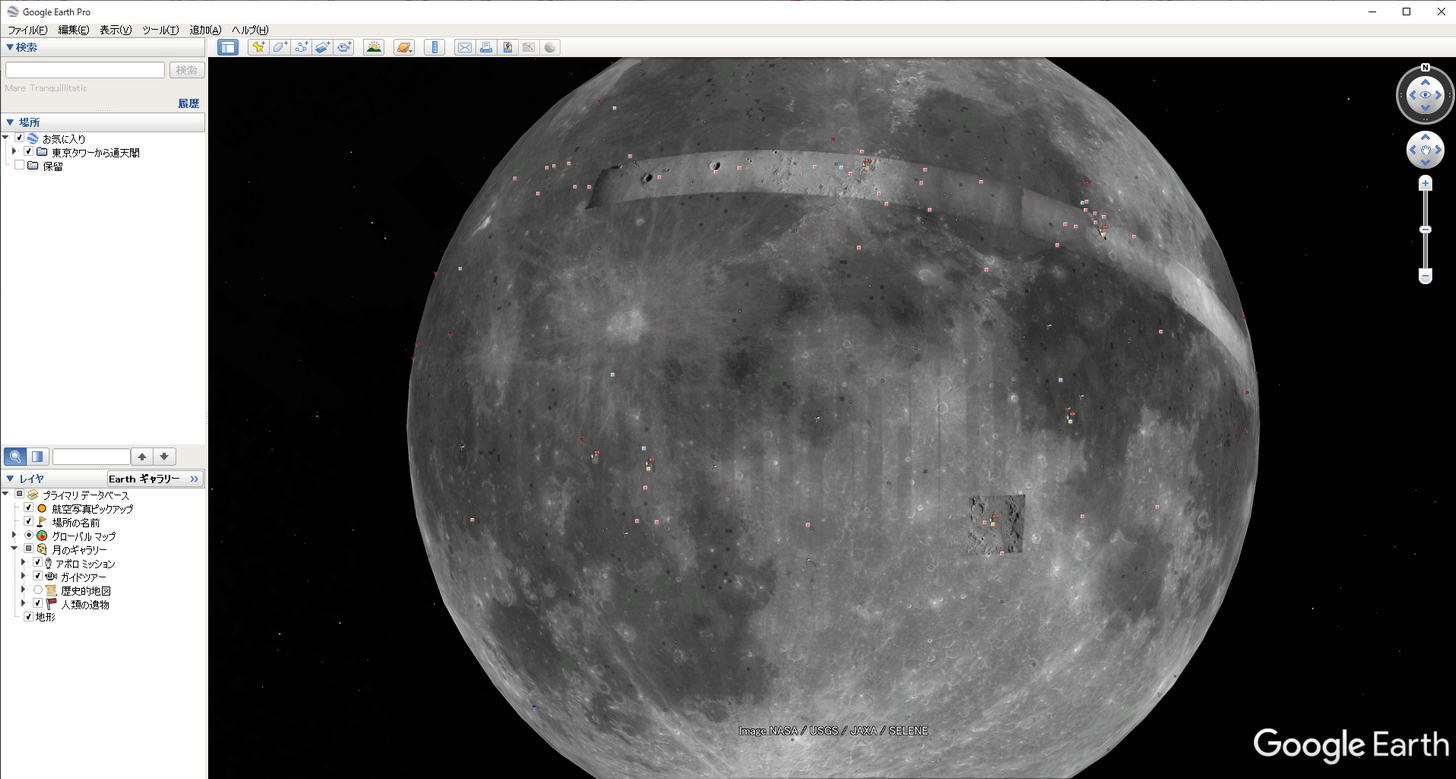Select the 保留 folder row label
1456x779 pixels.
[x=52, y=166]
